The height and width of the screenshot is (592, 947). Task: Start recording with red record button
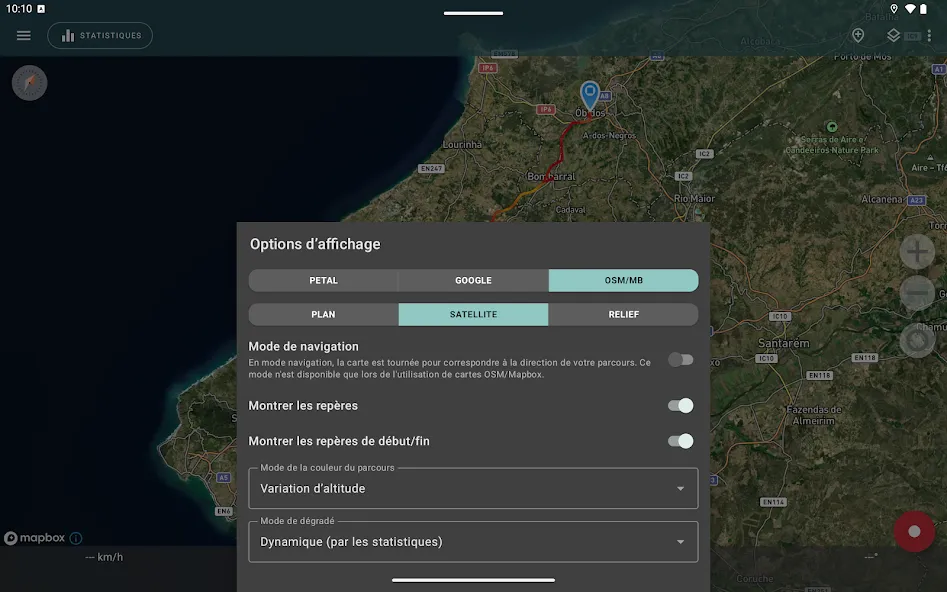(914, 531)
